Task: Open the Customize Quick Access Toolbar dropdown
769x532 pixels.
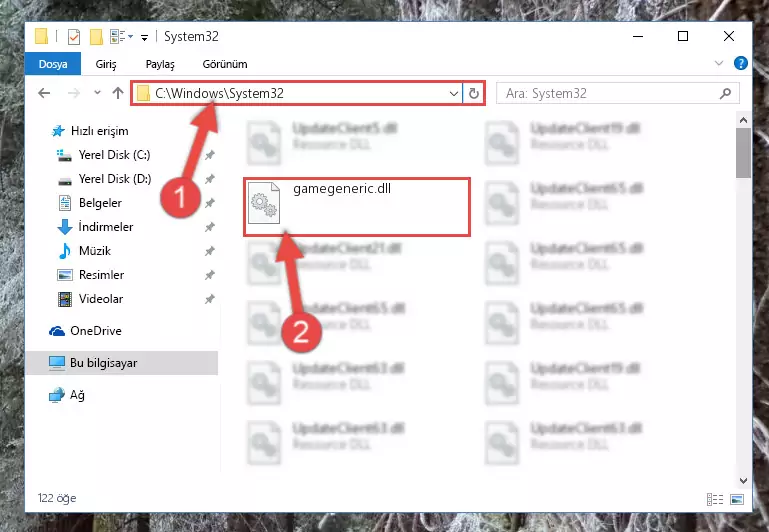Action: click(x=144, y=37)
